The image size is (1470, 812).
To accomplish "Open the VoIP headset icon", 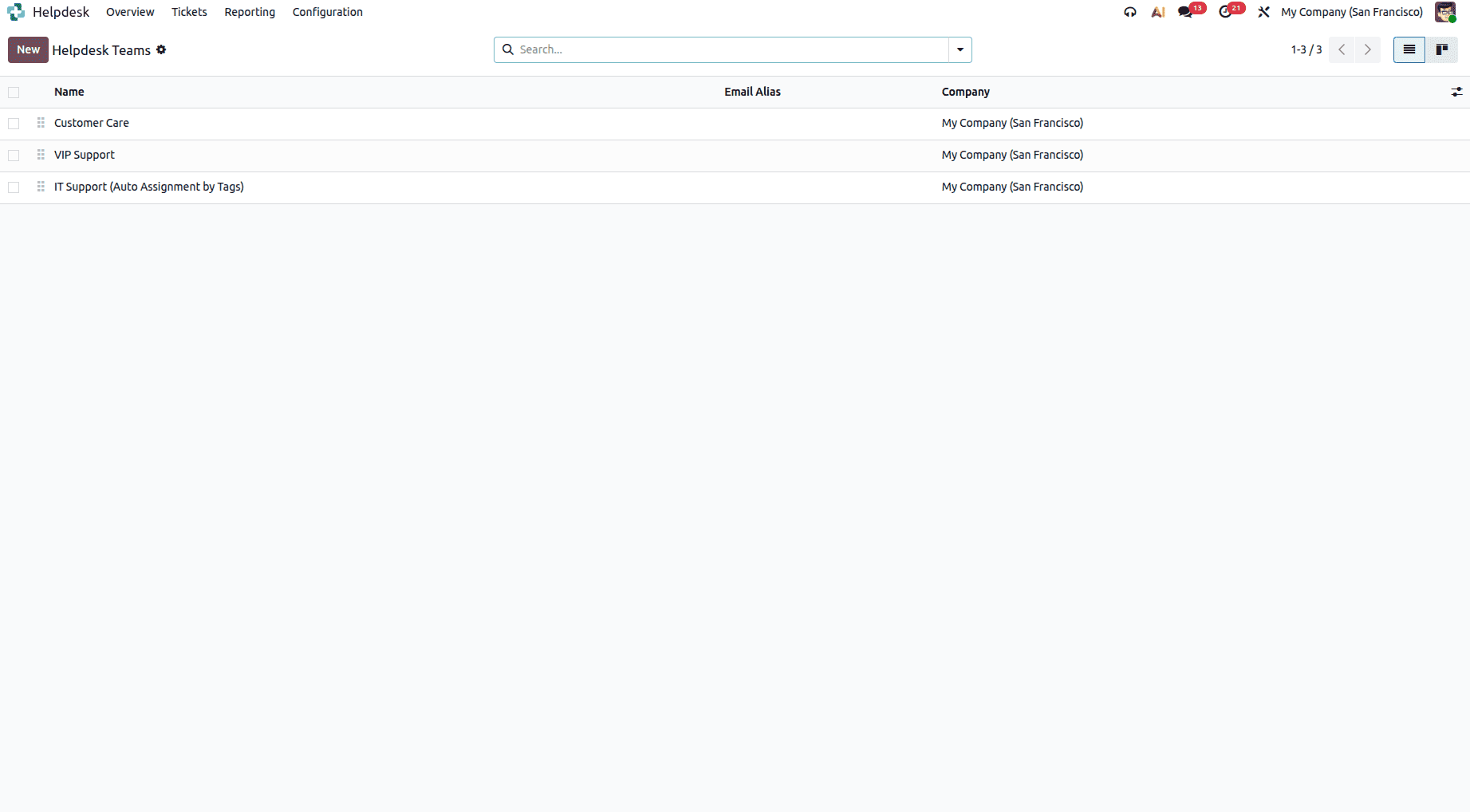I will pos(1130,12).
